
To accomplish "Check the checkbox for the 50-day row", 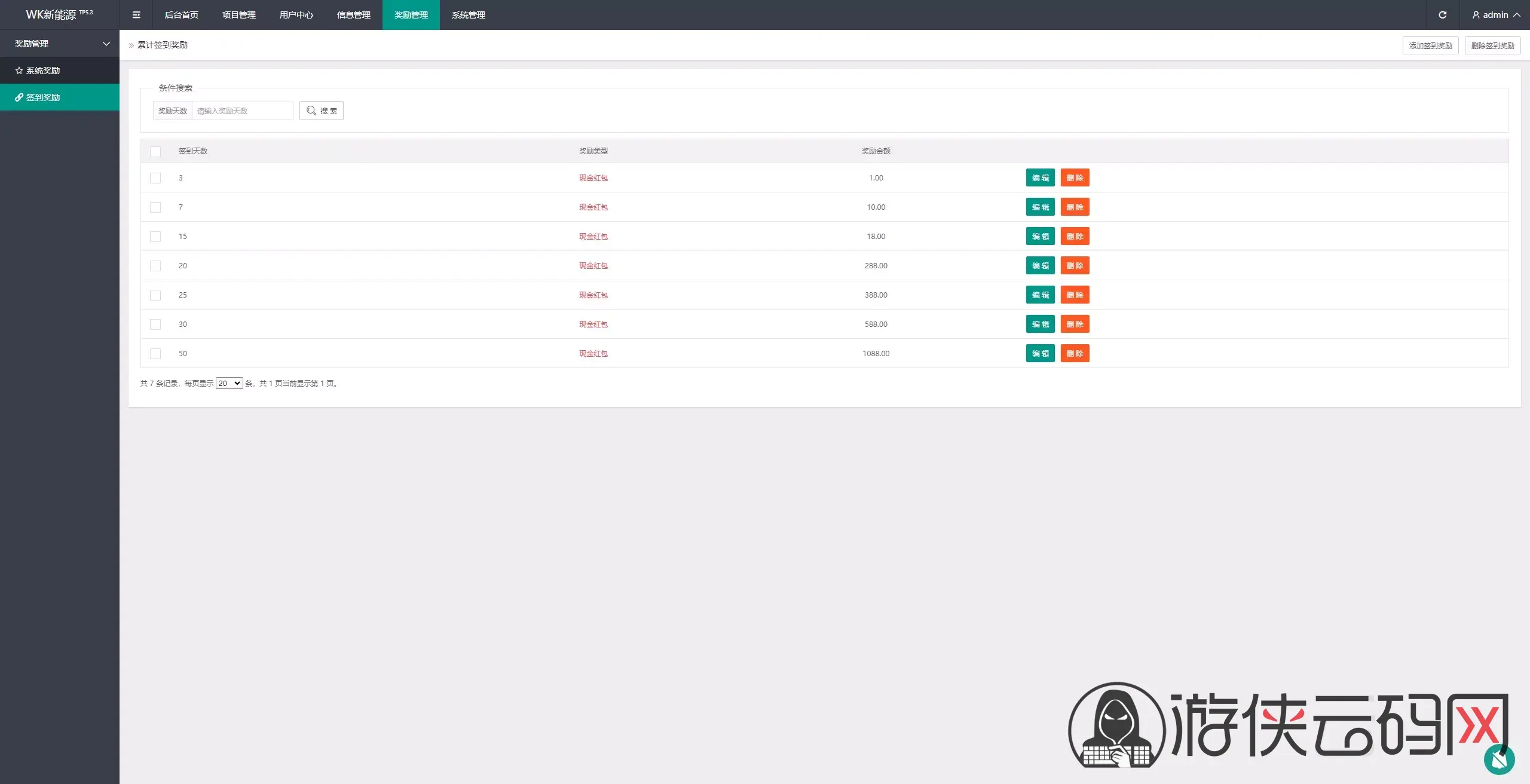I will tap(155, 354).
